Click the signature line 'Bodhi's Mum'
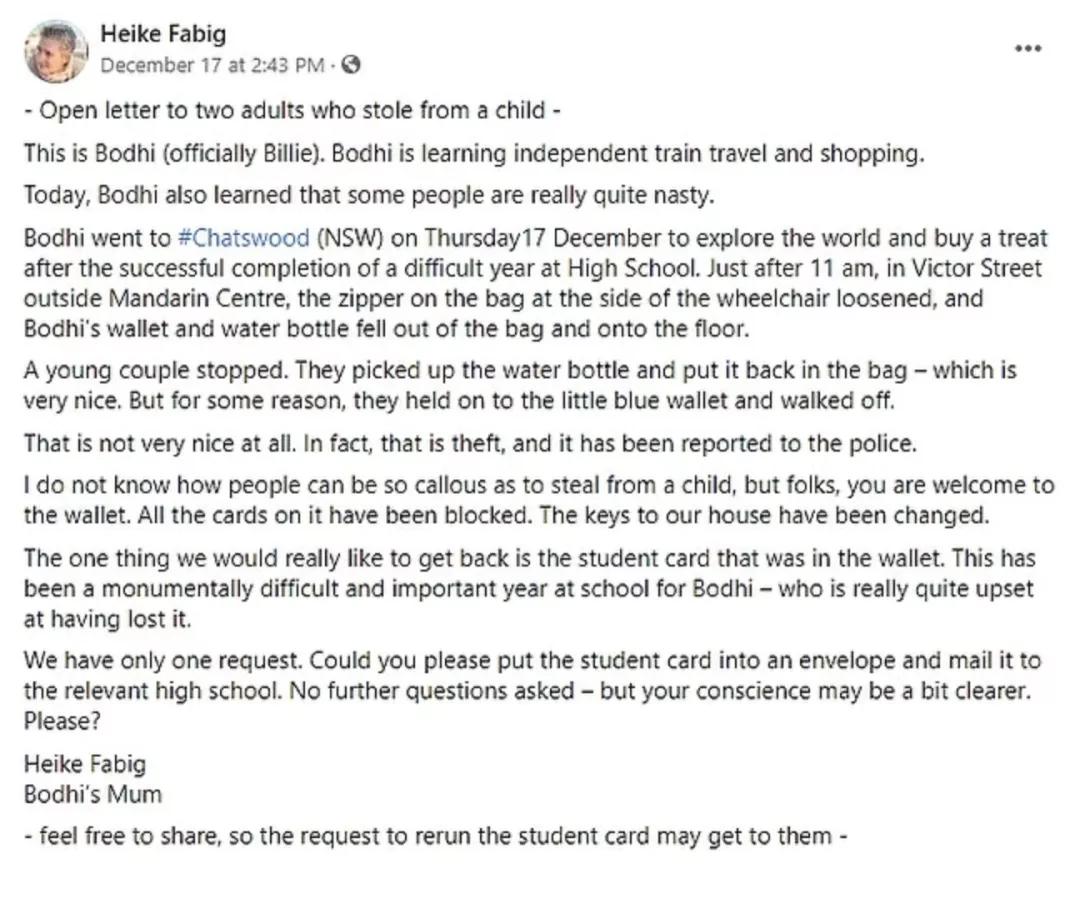Screen dimensions: 1080x918 (93, 794)
